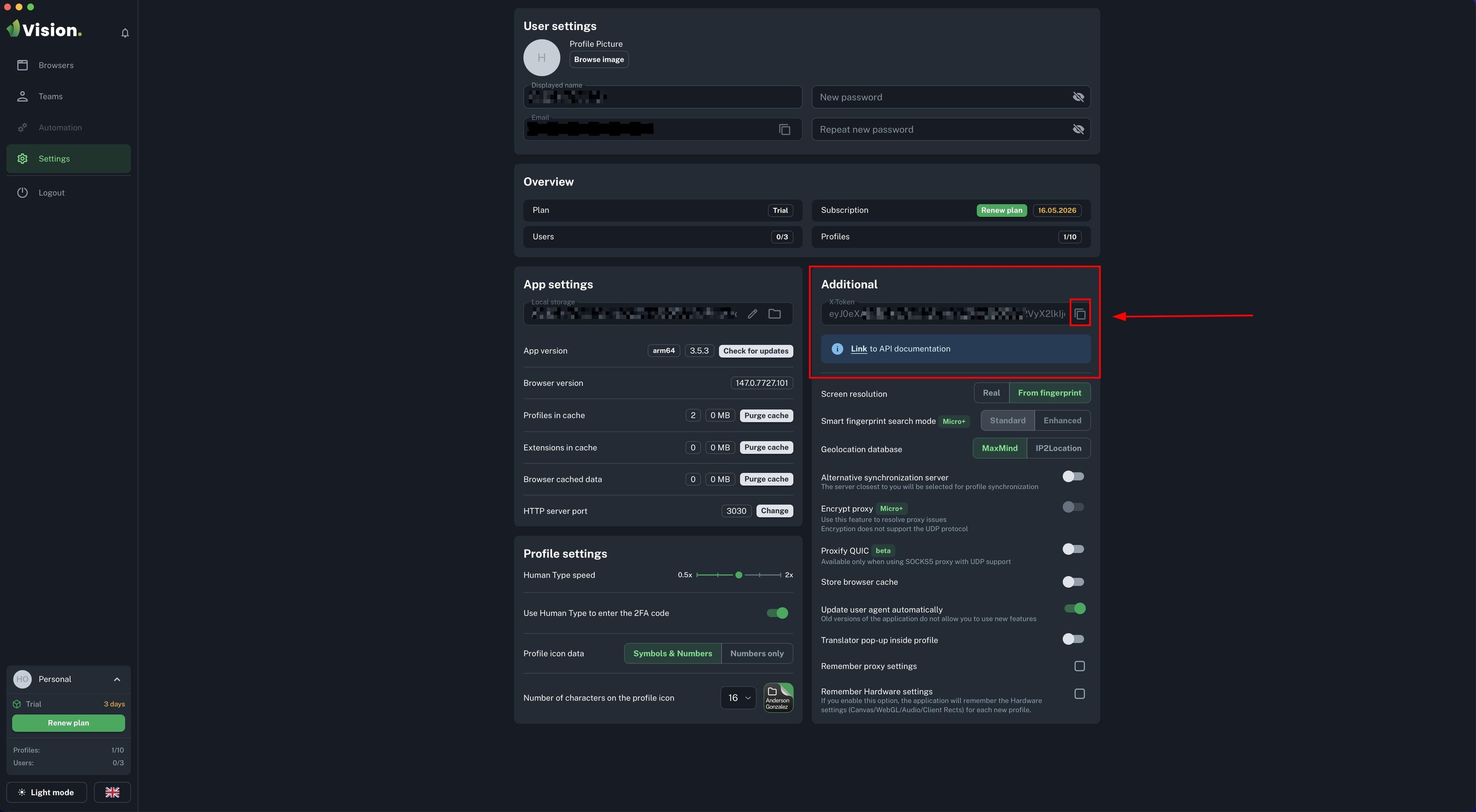This screenshot has width=1476, height=812.
Task: Open Link to API documentation
Action: click(858, 349)
